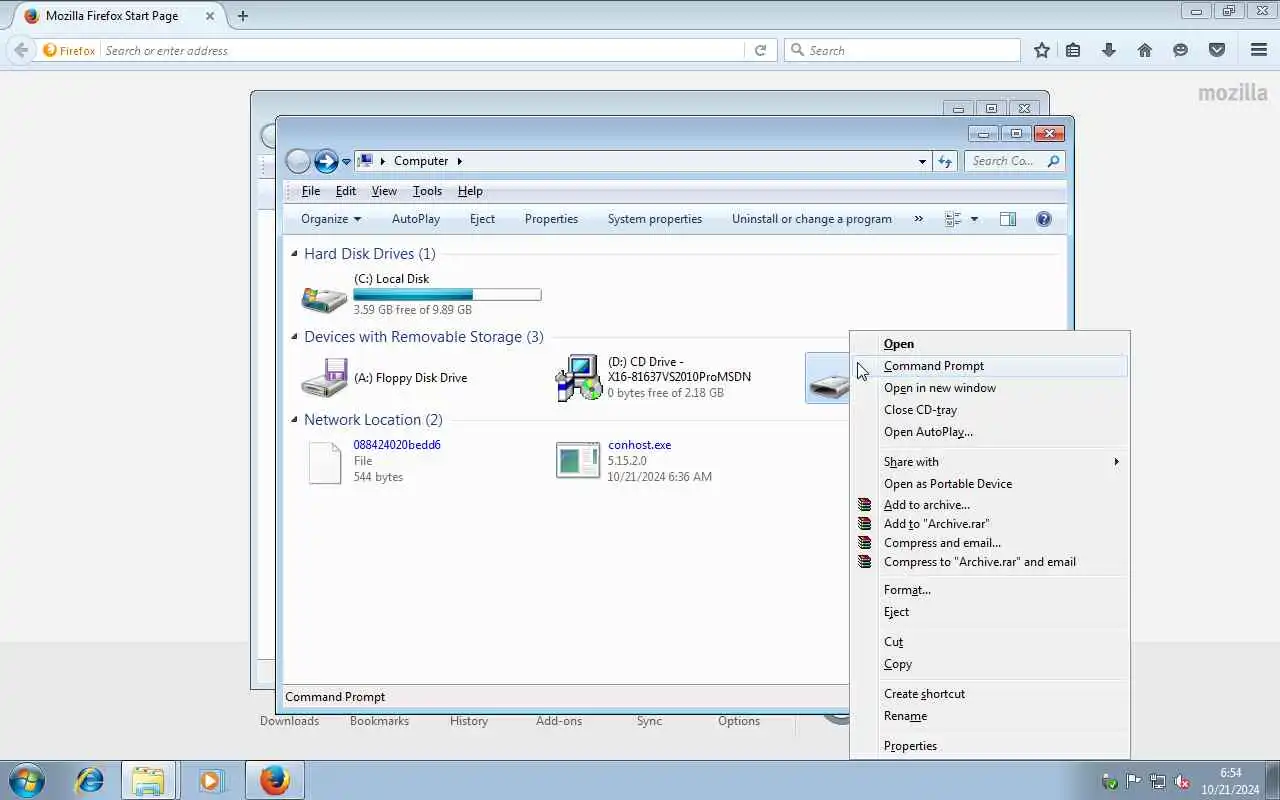Select the (C:) Local Disk drive icon
1280x800 pixels.
click(x=325, y=297)
